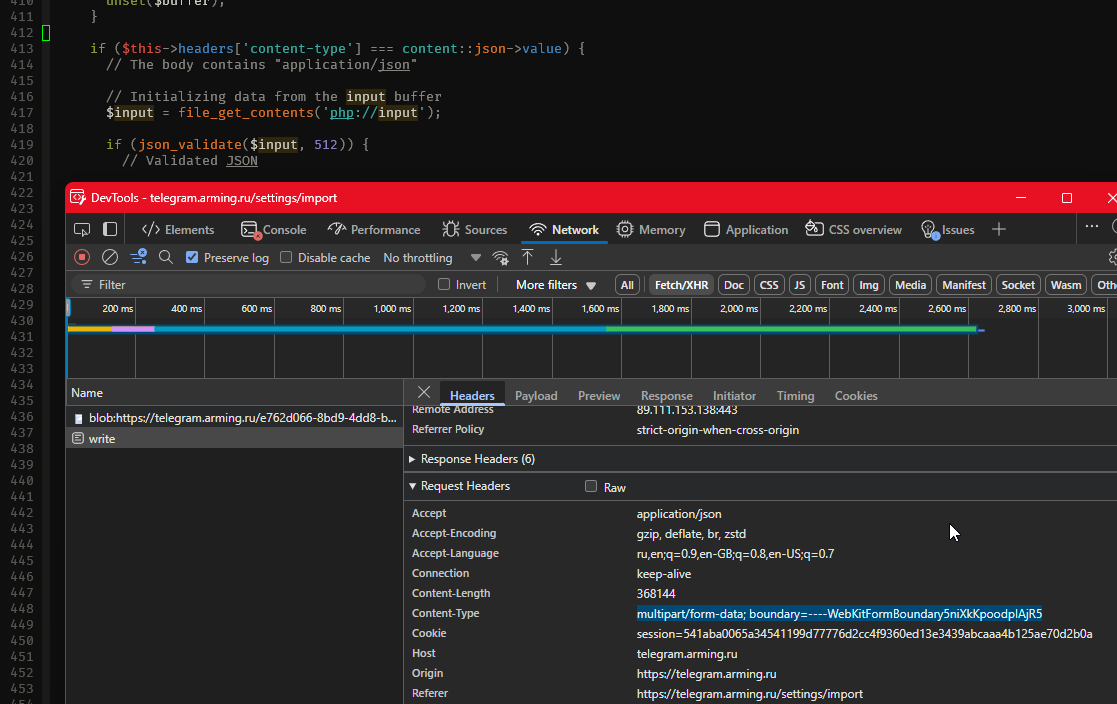Toggle Raw request headers checkbox
The height and width of the screenshot is (704, 1117).
[591, 487]
